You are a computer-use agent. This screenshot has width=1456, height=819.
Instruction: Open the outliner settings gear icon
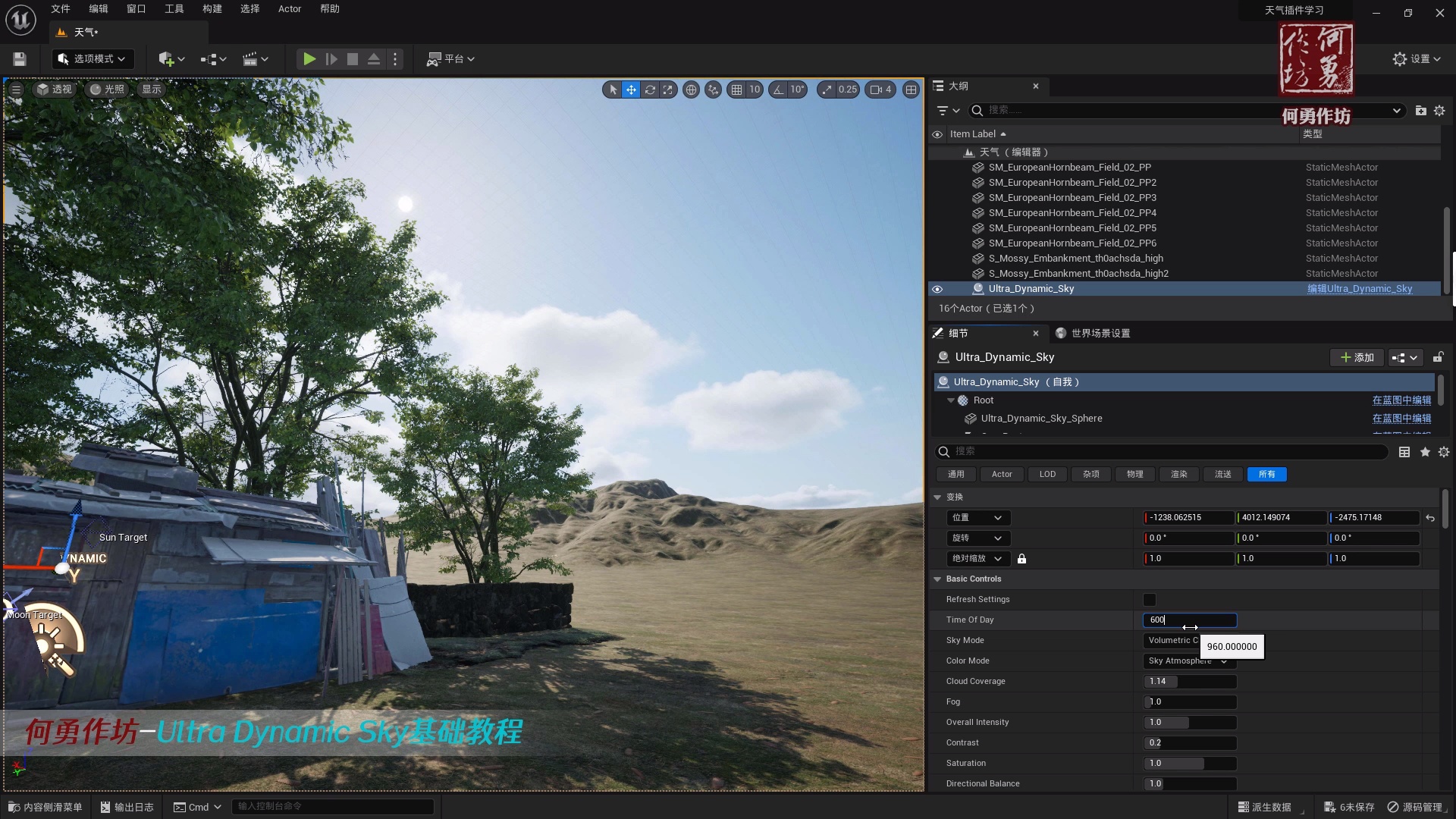1440,111
